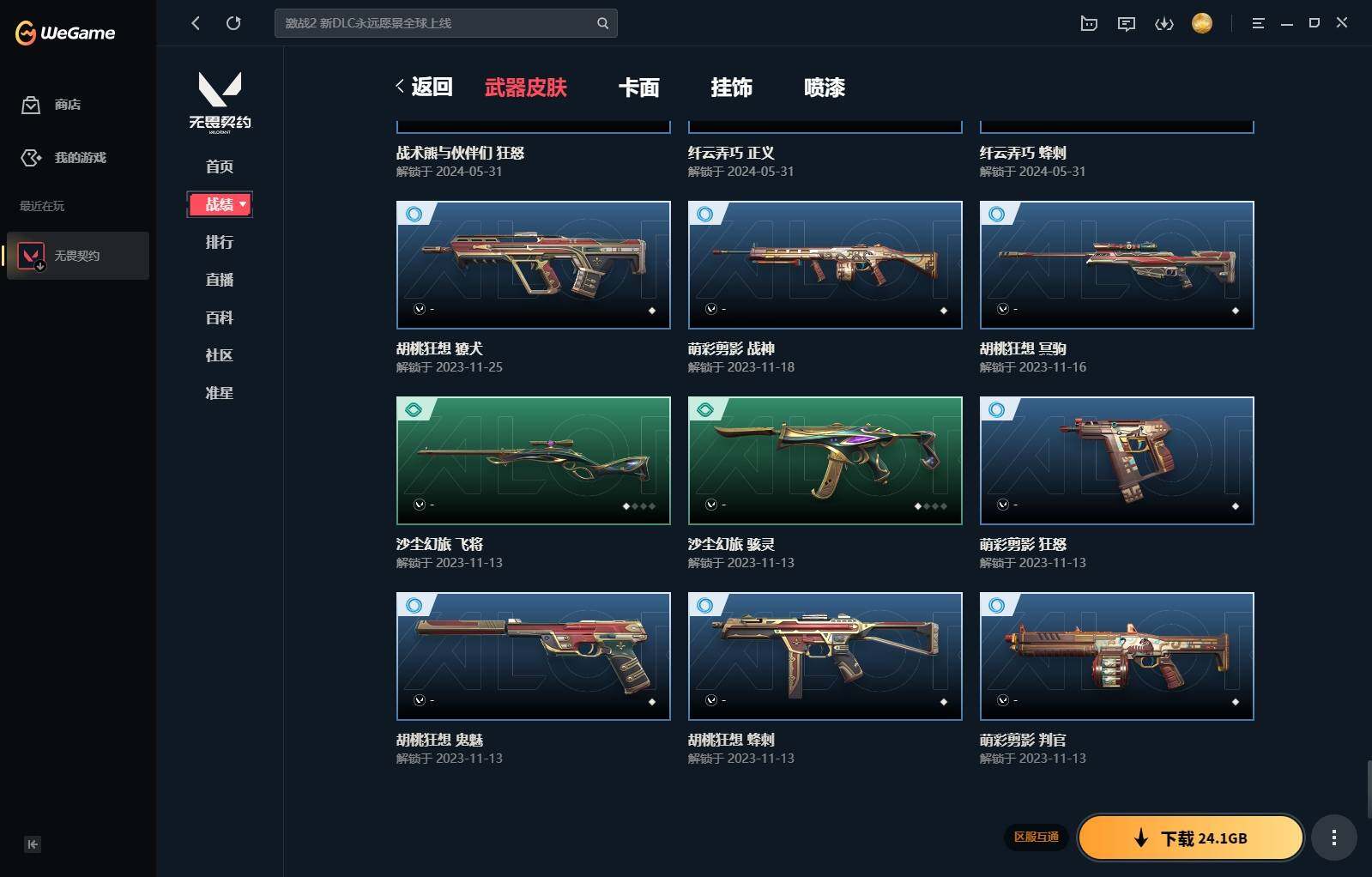Click the rarity icon on 萌彩剪影 狂怒
This screenshot has width=1372, height=877.
997,409
